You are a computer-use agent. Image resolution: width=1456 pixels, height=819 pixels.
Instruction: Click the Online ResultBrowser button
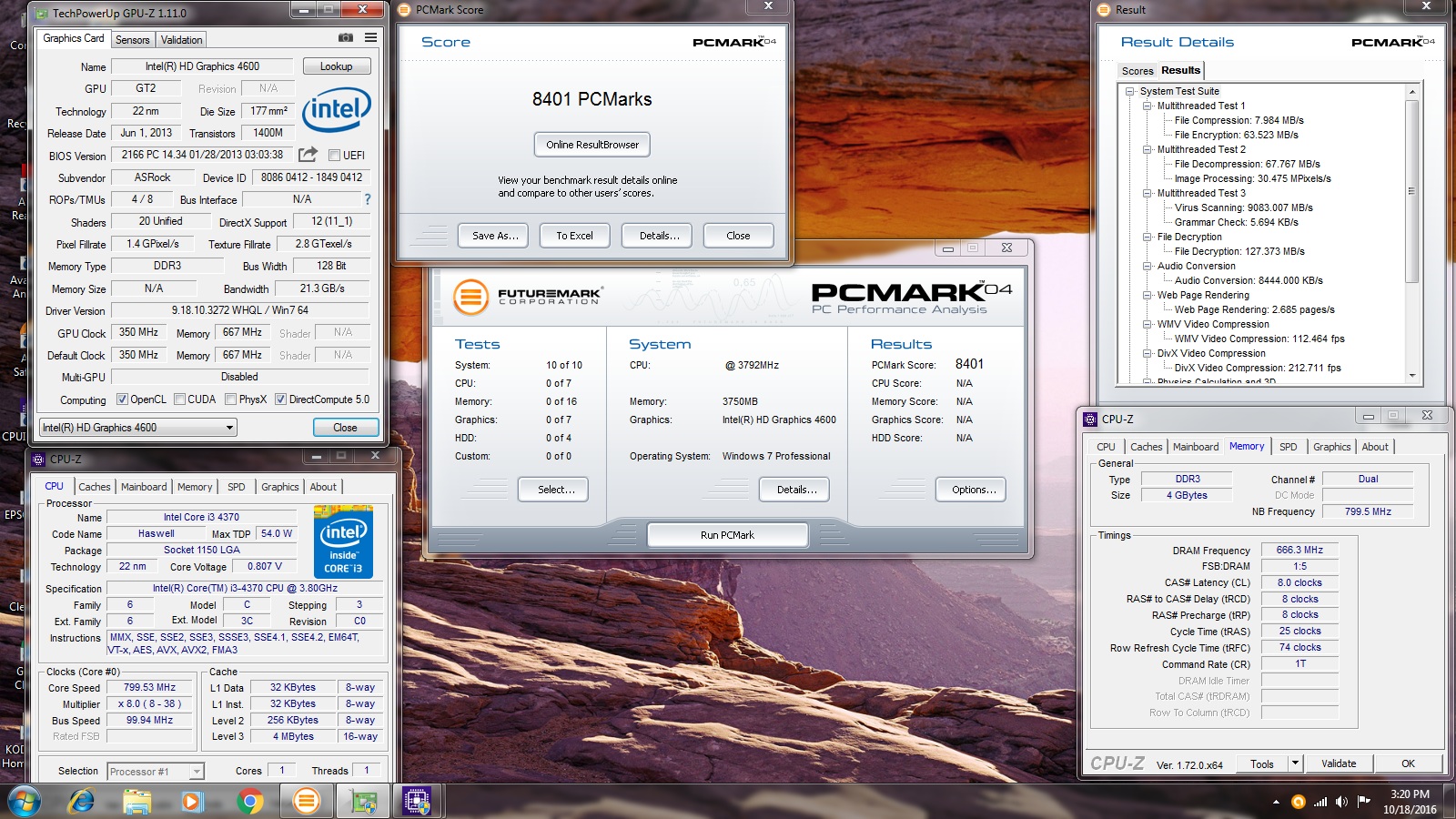(x=592, y=145)
